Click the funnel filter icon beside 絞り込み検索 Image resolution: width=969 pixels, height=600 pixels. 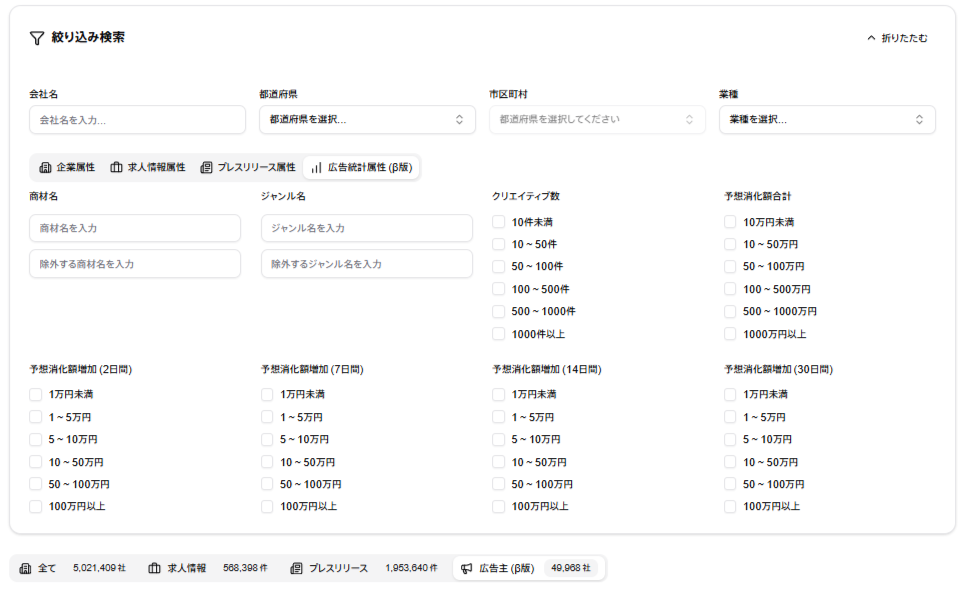tap(36, 38)
